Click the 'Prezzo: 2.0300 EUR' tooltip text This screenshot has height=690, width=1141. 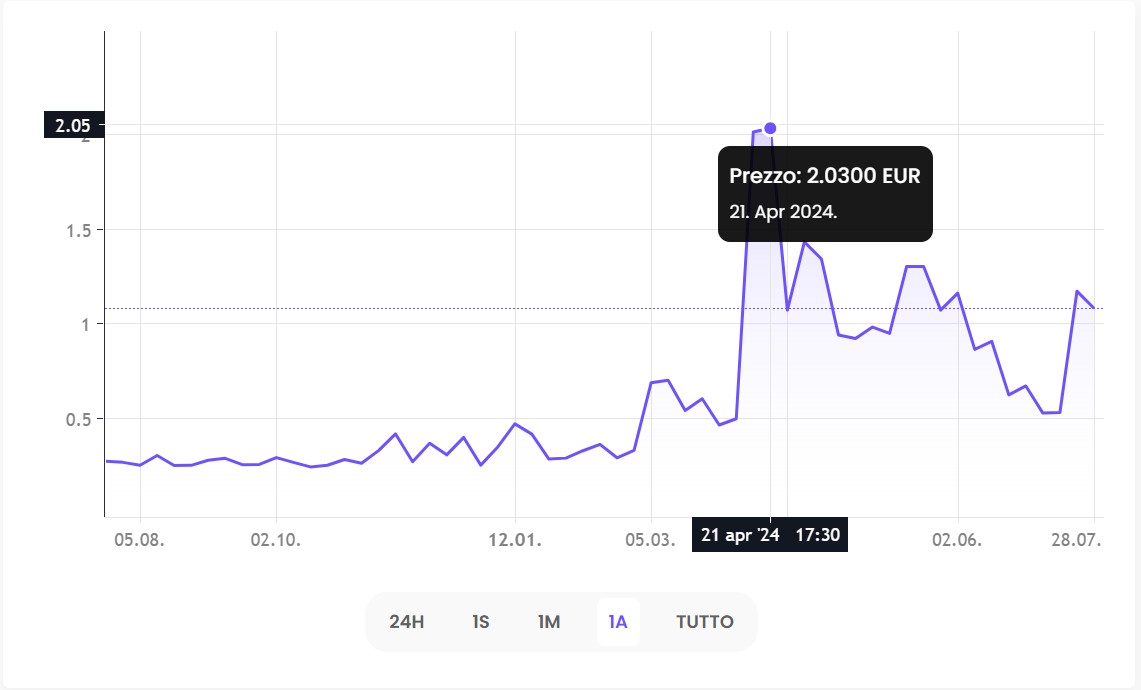(824, 176)
